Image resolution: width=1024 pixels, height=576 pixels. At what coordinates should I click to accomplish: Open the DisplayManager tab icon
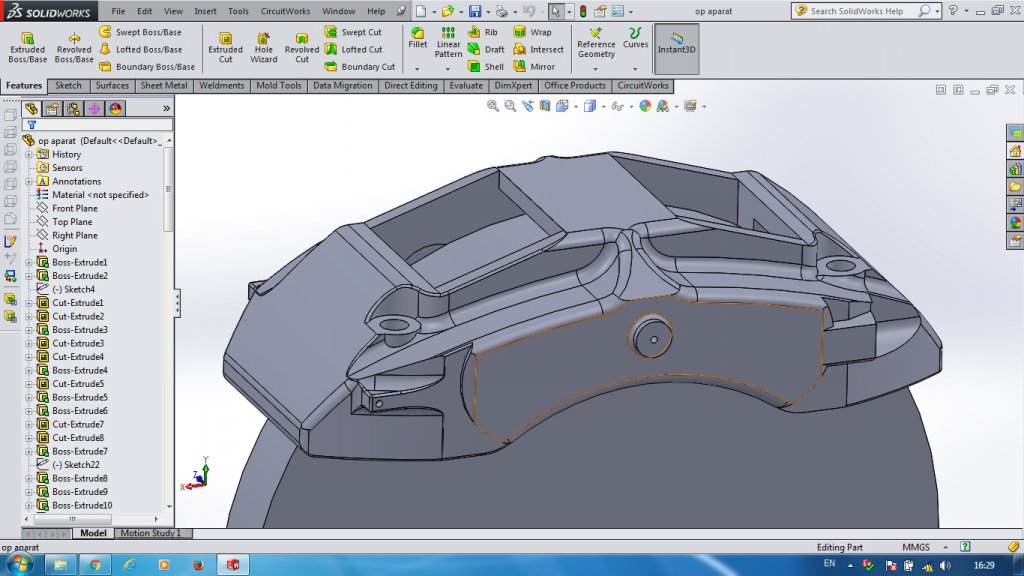(x=115, y=108)
